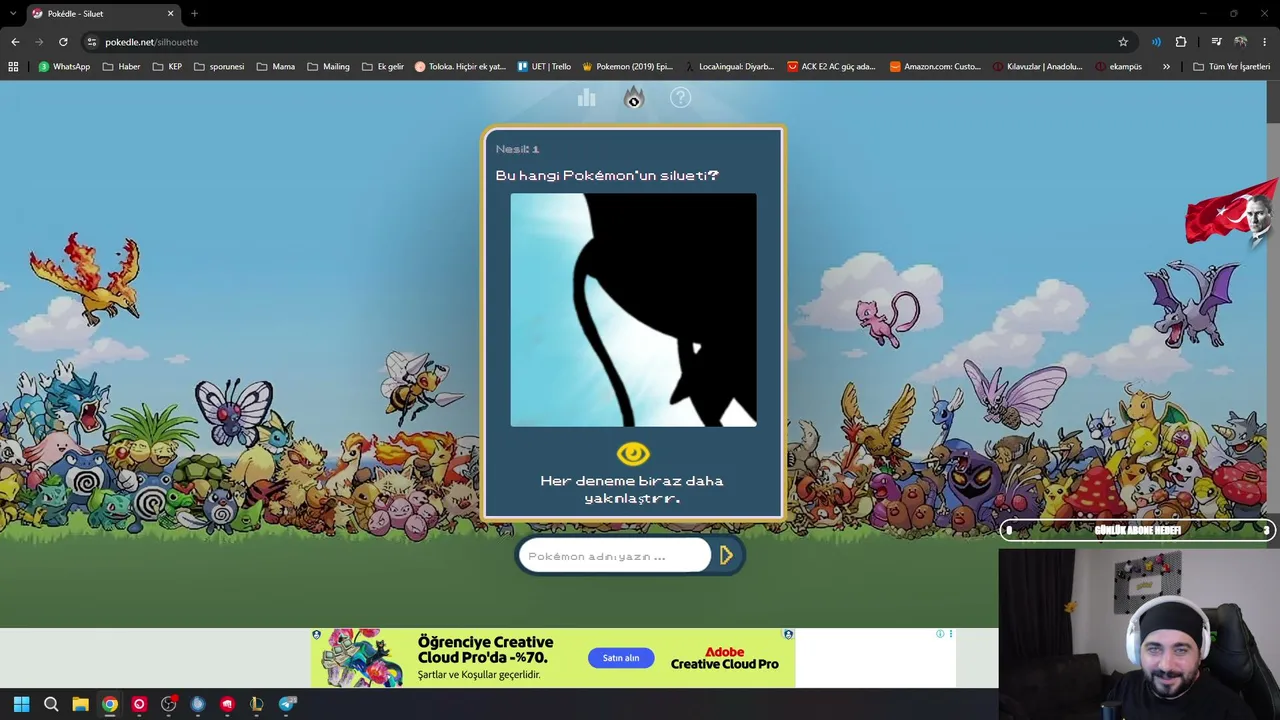Click the 'Bu hangi Pokémon'un silueti?' heading
The height and width of the screenshot is (720, 1280).
tap(607, 176)
